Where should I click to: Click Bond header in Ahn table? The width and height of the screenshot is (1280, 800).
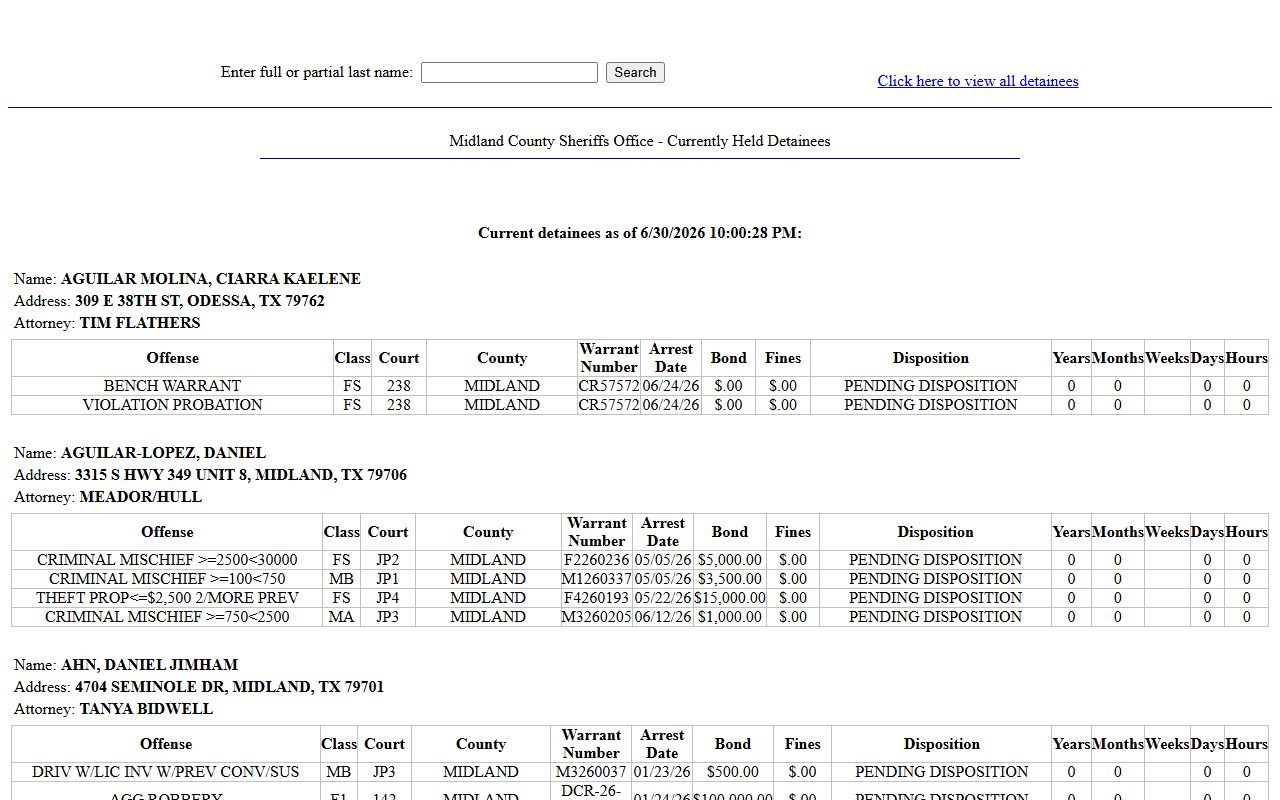click(x=733, y=744)
